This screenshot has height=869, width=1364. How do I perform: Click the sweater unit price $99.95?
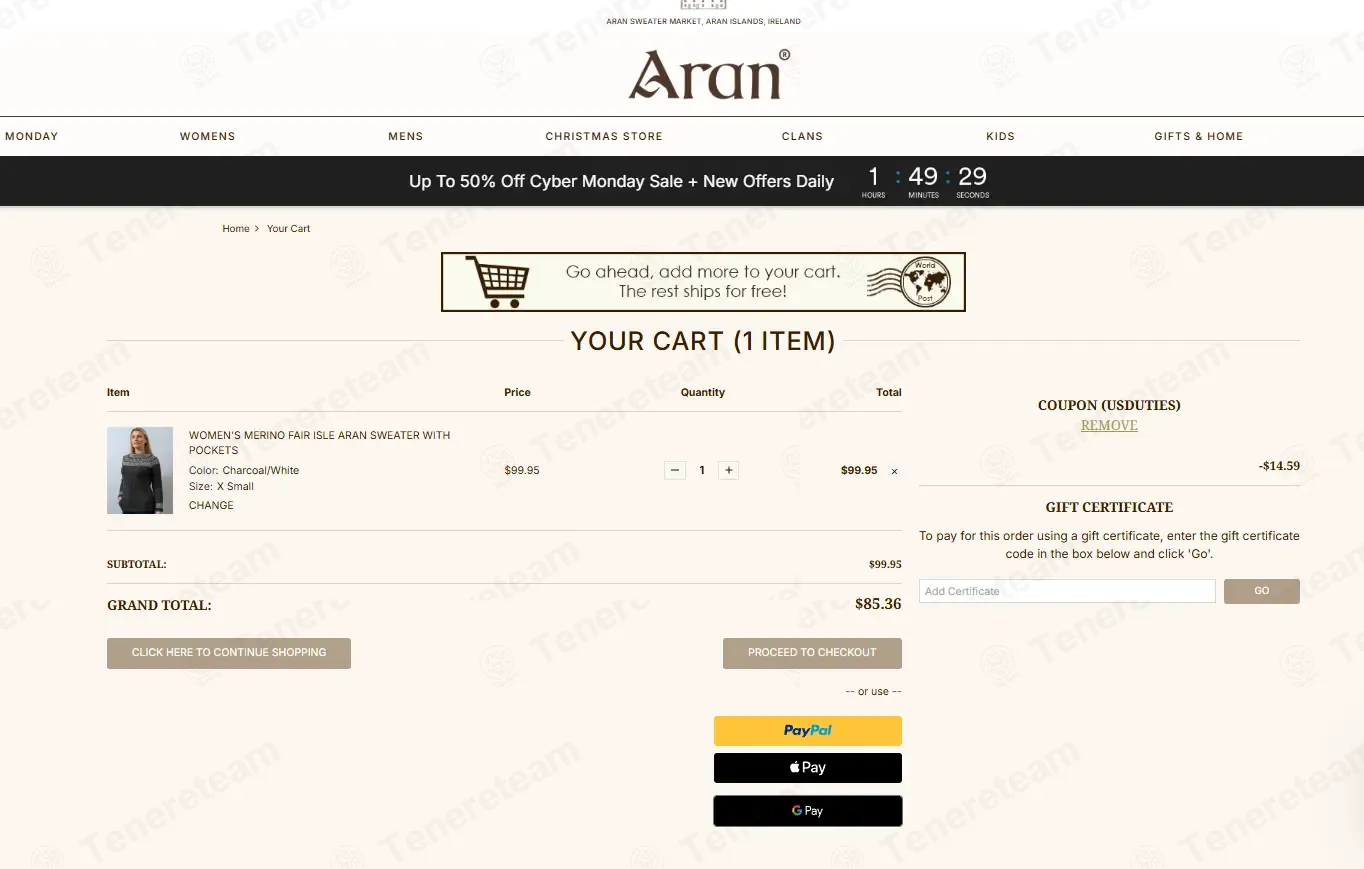[x=522, y=470]
